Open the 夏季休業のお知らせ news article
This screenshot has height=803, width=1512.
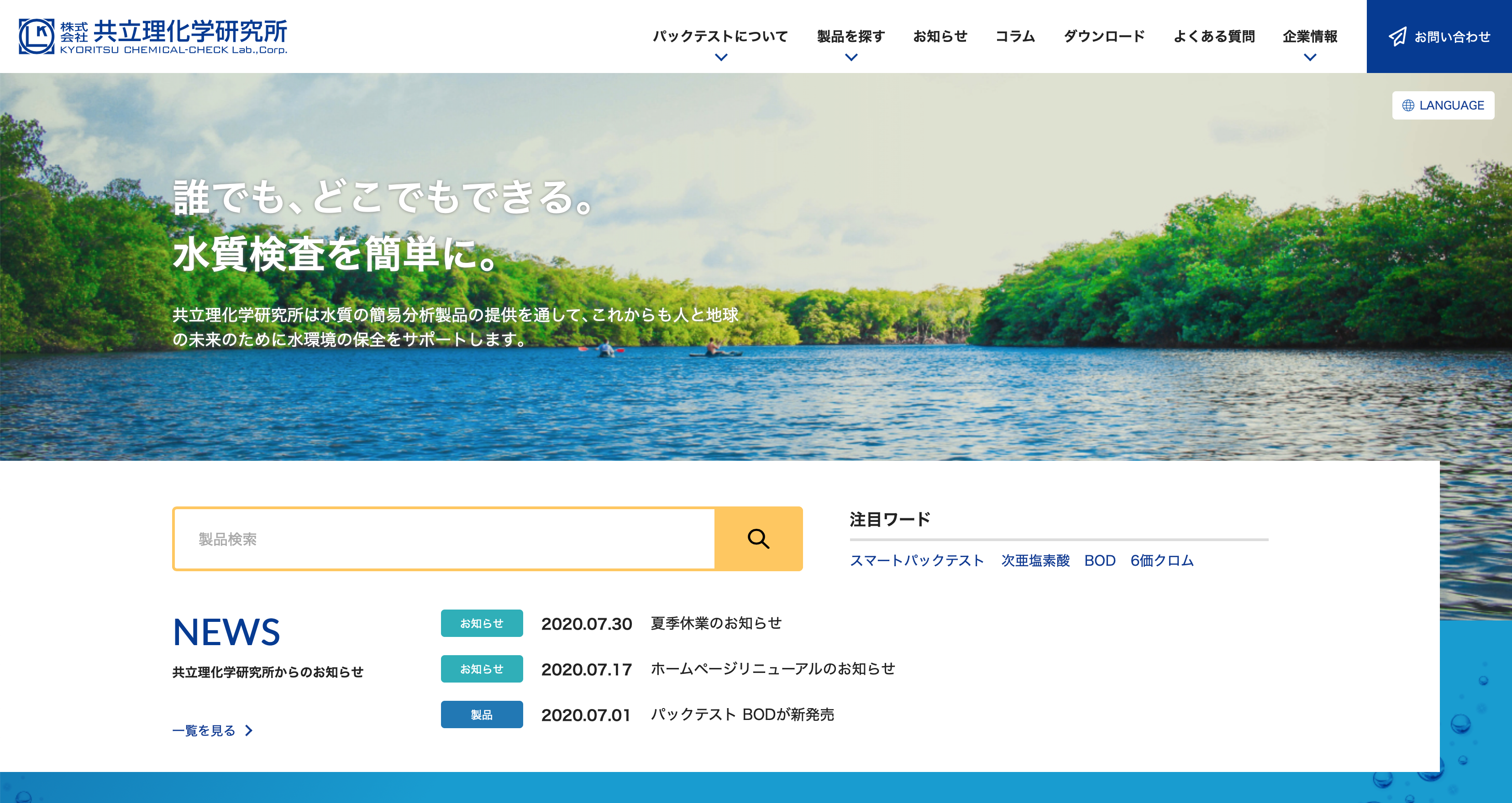click(717, 623)
